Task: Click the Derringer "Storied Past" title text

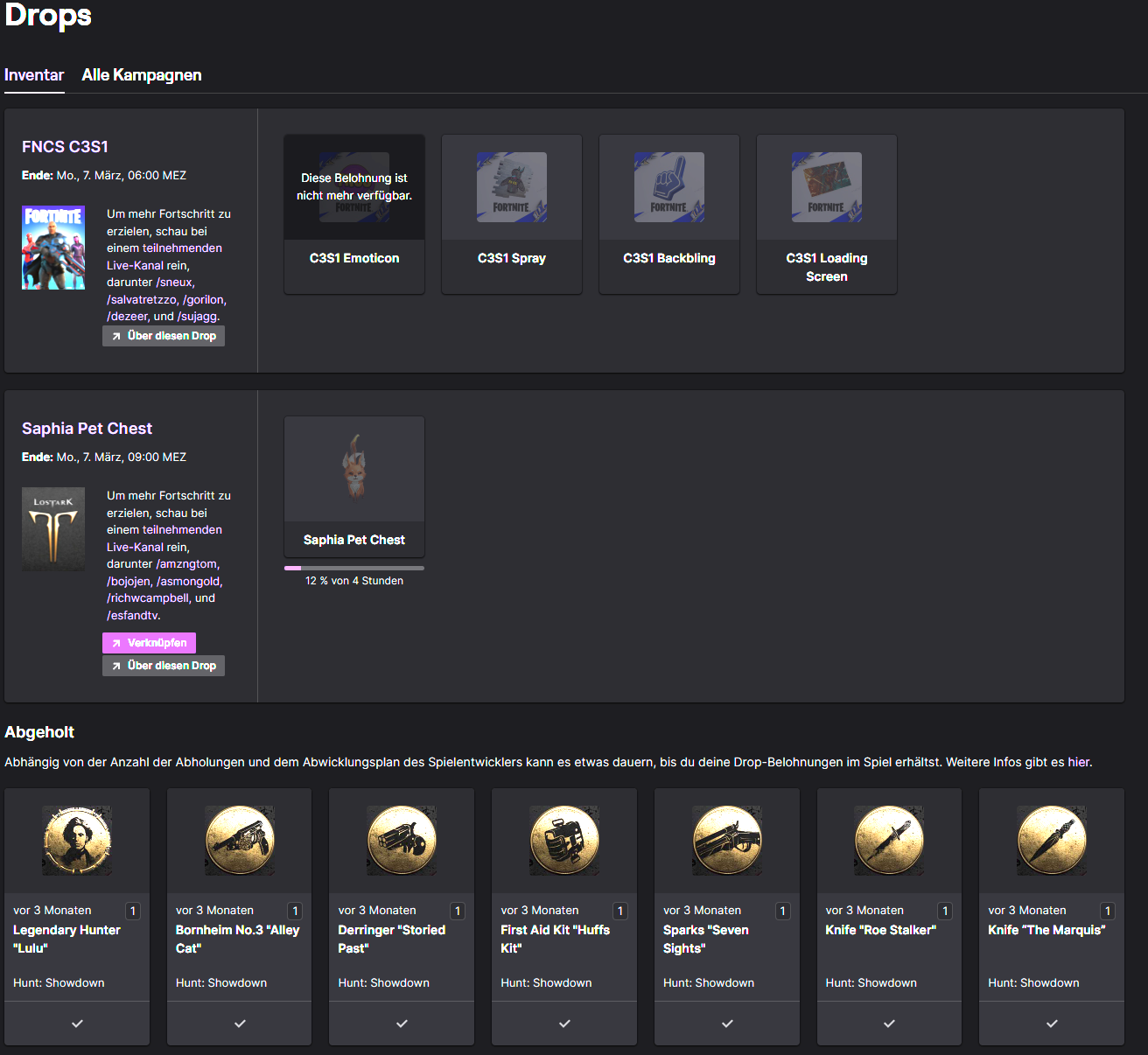Action: point(392,940)
